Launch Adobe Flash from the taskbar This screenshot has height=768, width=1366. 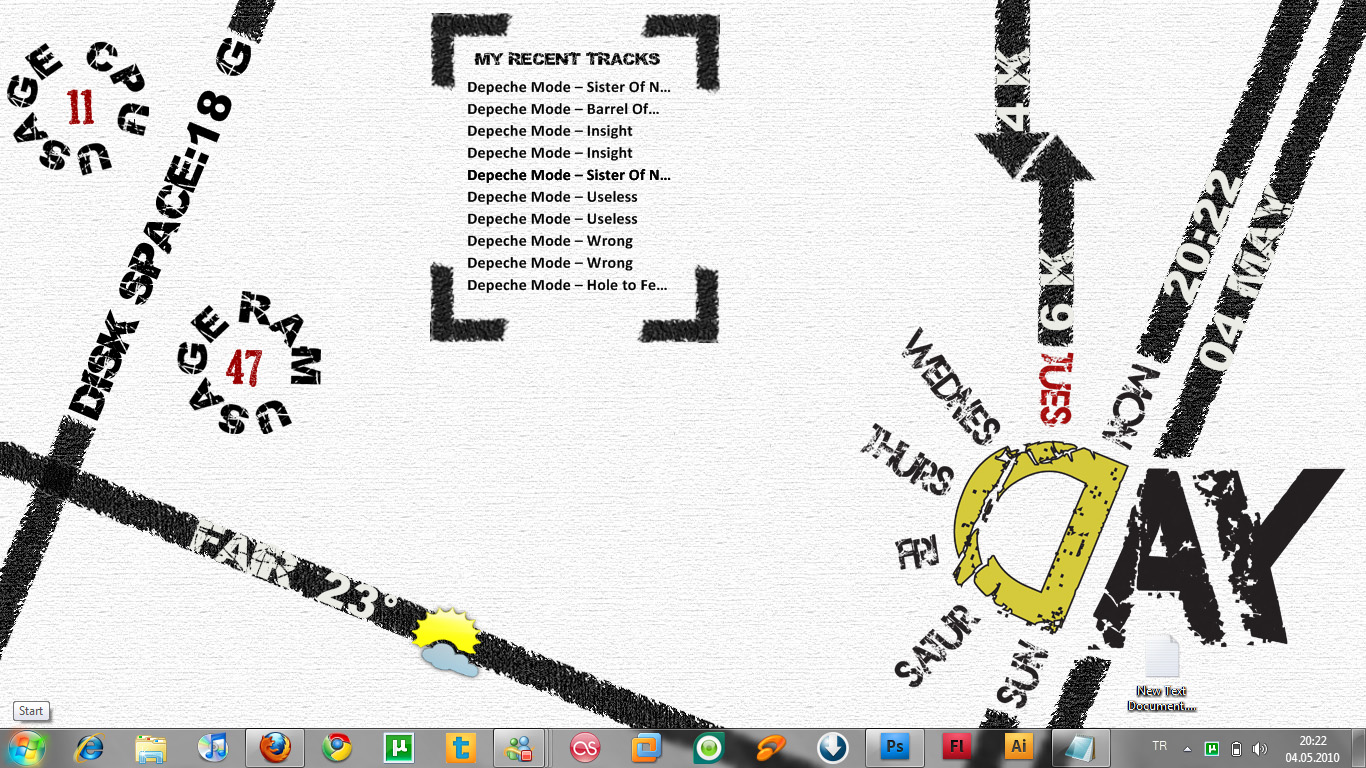click(957, 747)
